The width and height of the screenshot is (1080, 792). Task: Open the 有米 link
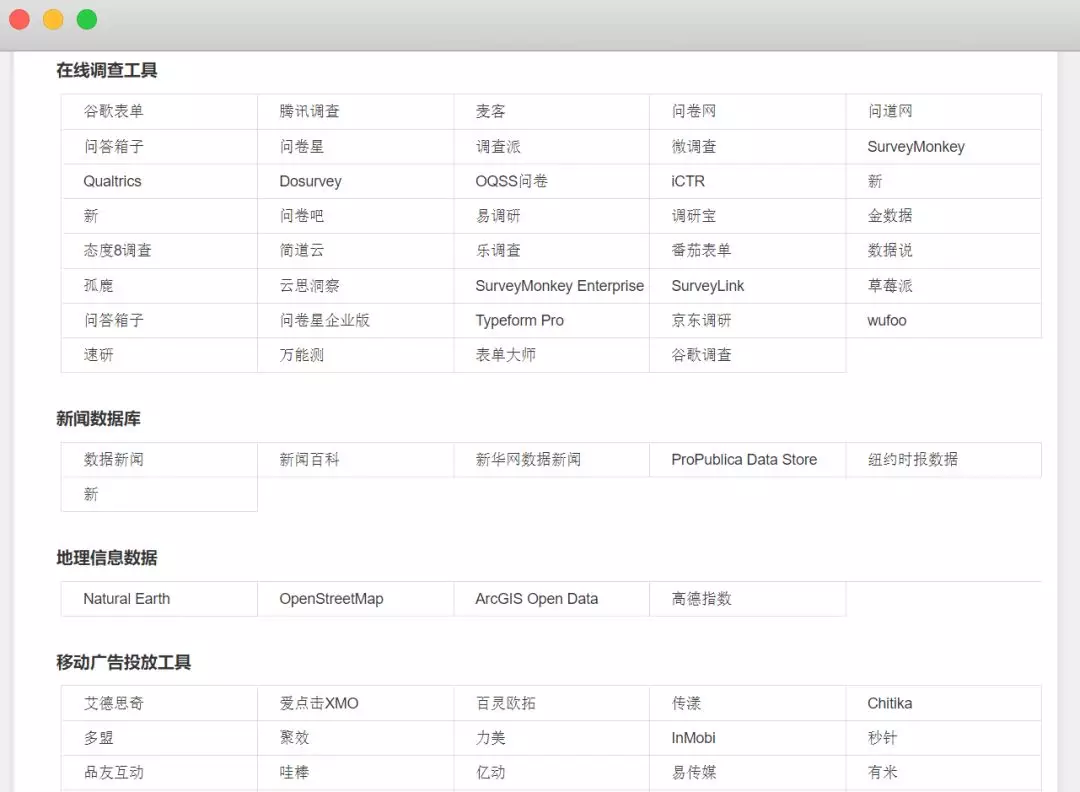point(882,772)
